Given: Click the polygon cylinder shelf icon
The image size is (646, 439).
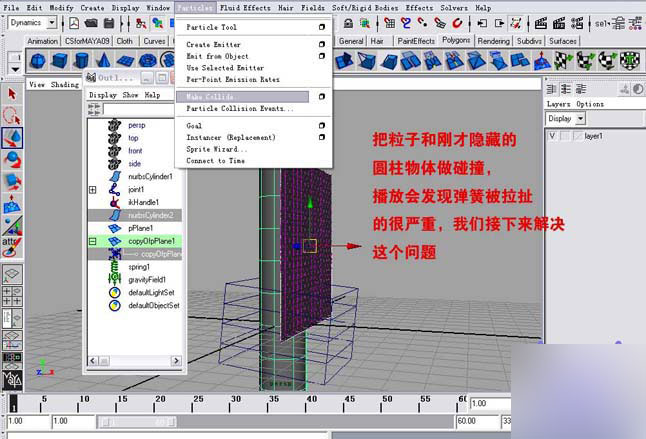Looking at the screenshot, I should (81, 61).
